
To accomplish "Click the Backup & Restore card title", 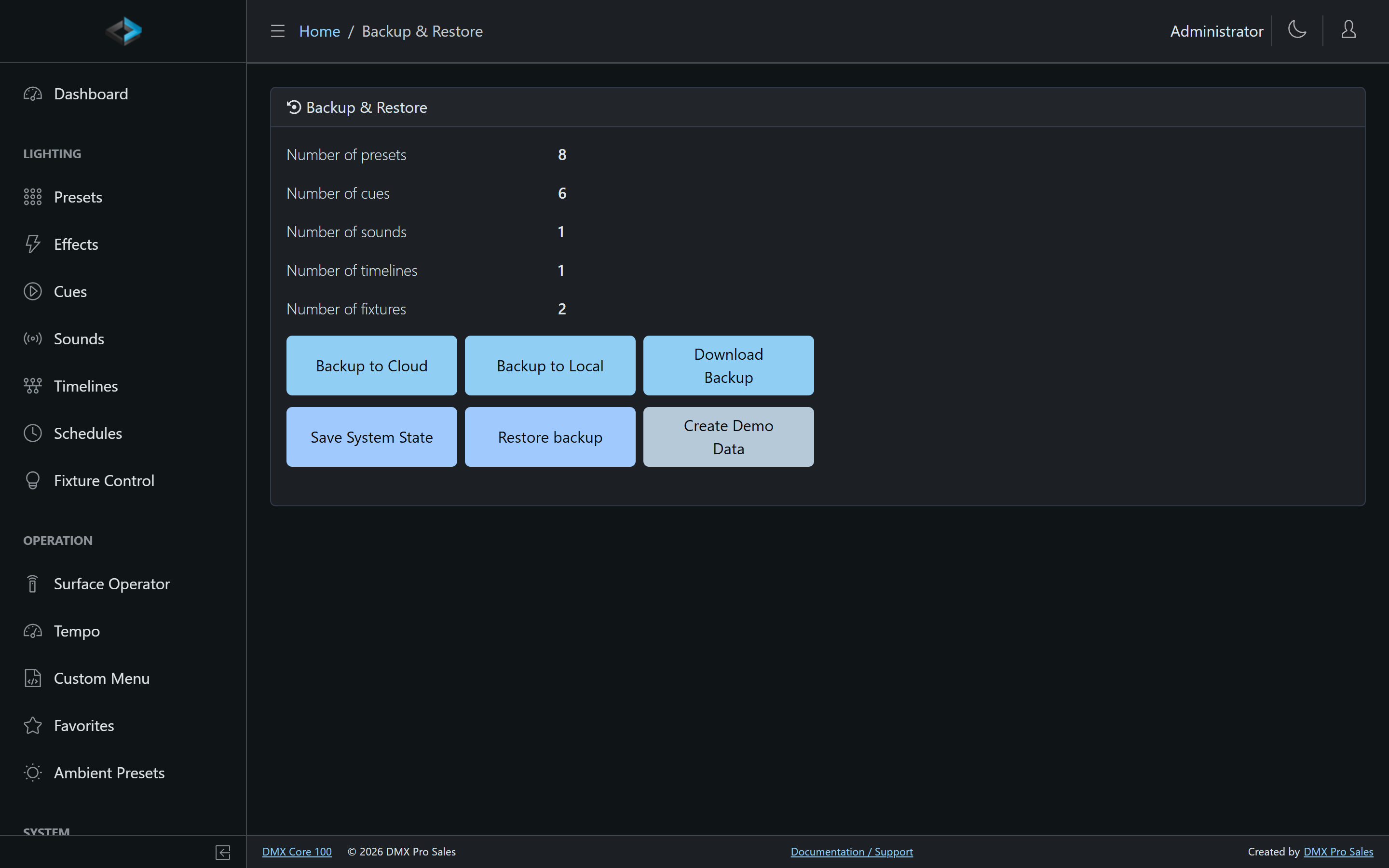I will 367,108.
